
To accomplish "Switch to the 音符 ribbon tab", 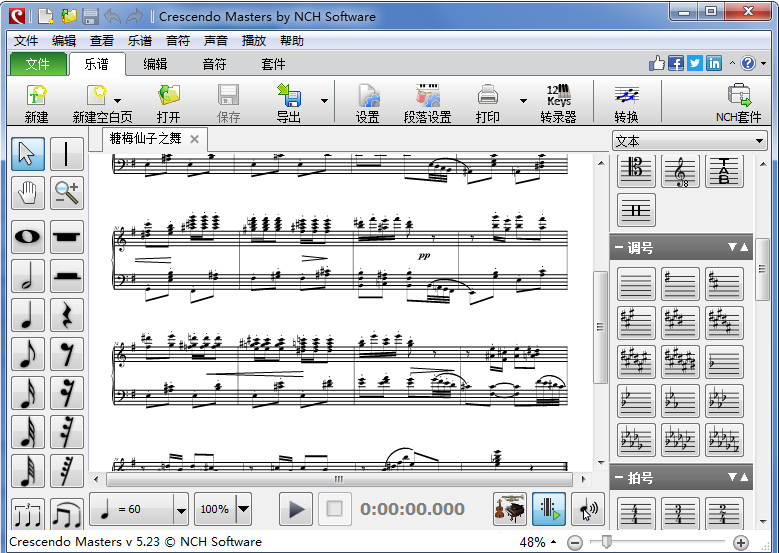I will [214, 64].
